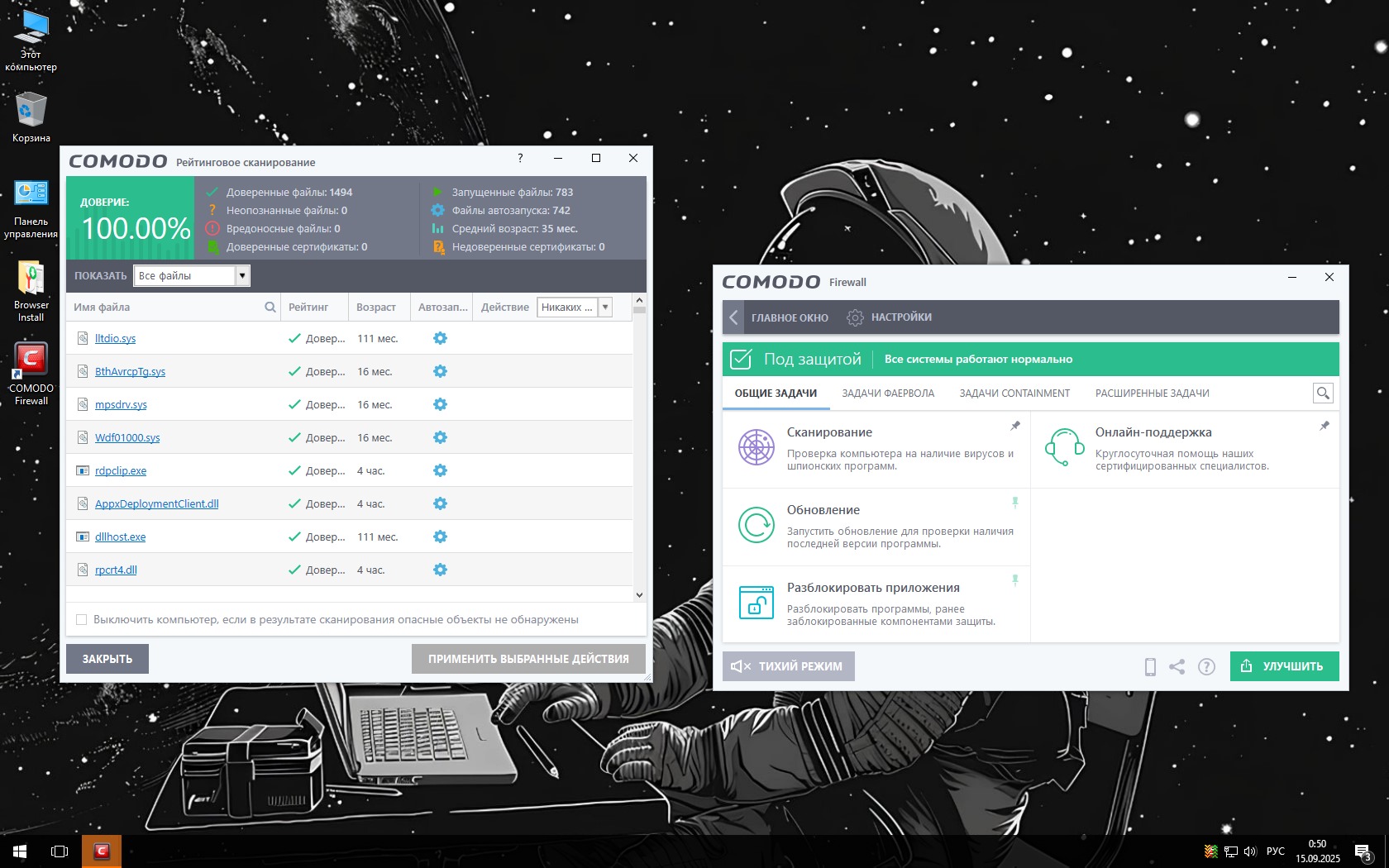The width and height of the screenshot is (1389, 868).
Task: Click the file list scroll up arrow
Action: [639, 300]
